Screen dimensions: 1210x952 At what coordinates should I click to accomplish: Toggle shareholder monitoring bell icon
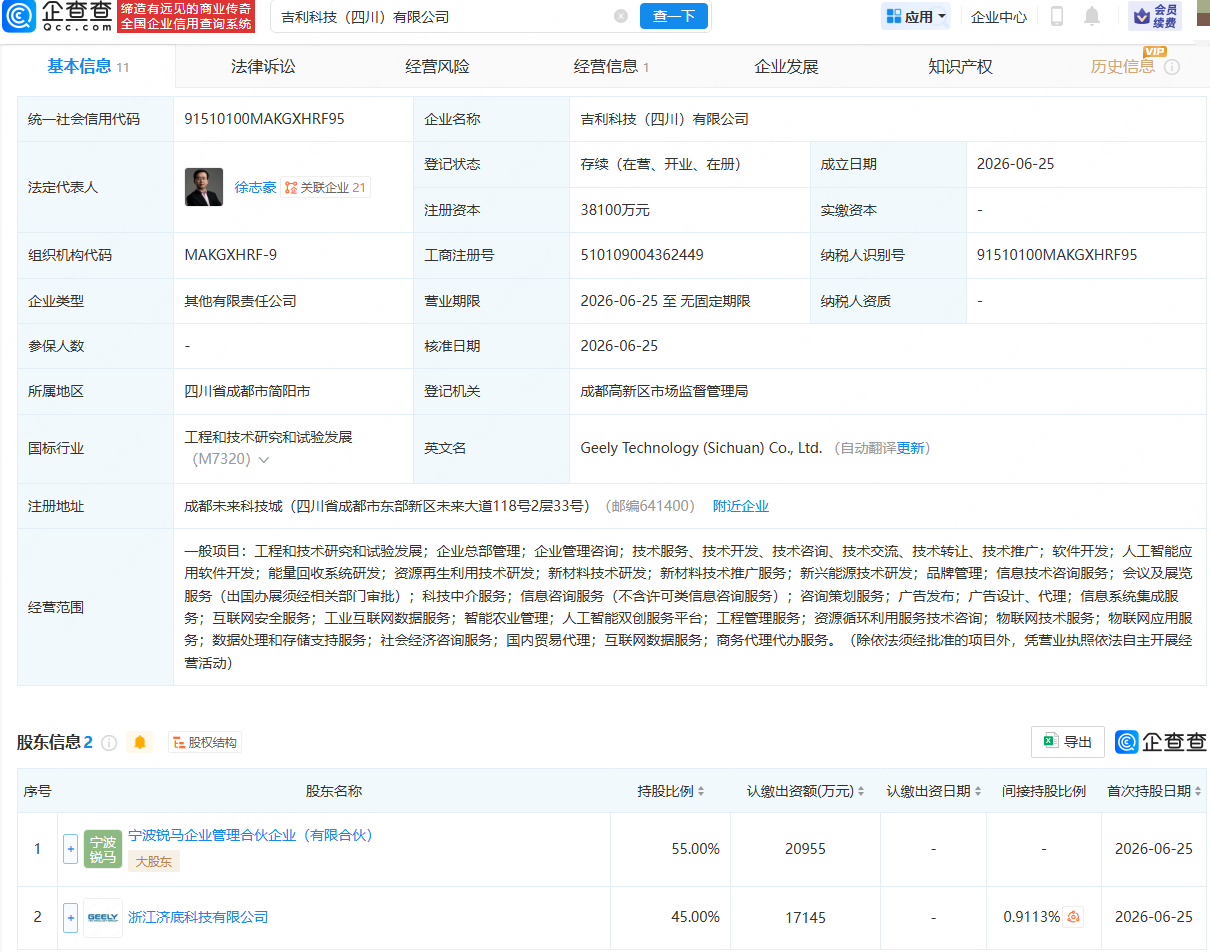140,742
